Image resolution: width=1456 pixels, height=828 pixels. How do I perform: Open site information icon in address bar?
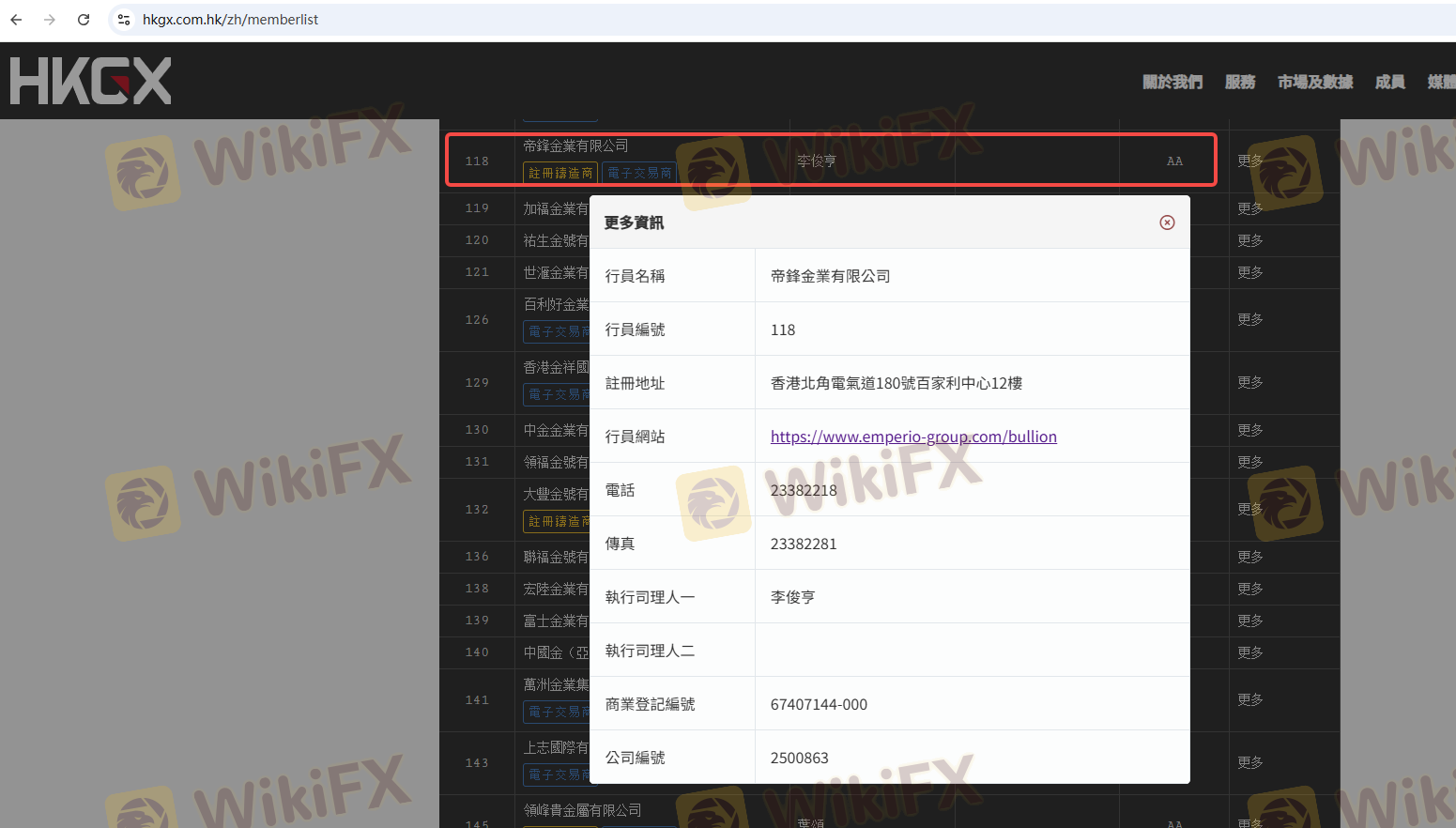124,20
